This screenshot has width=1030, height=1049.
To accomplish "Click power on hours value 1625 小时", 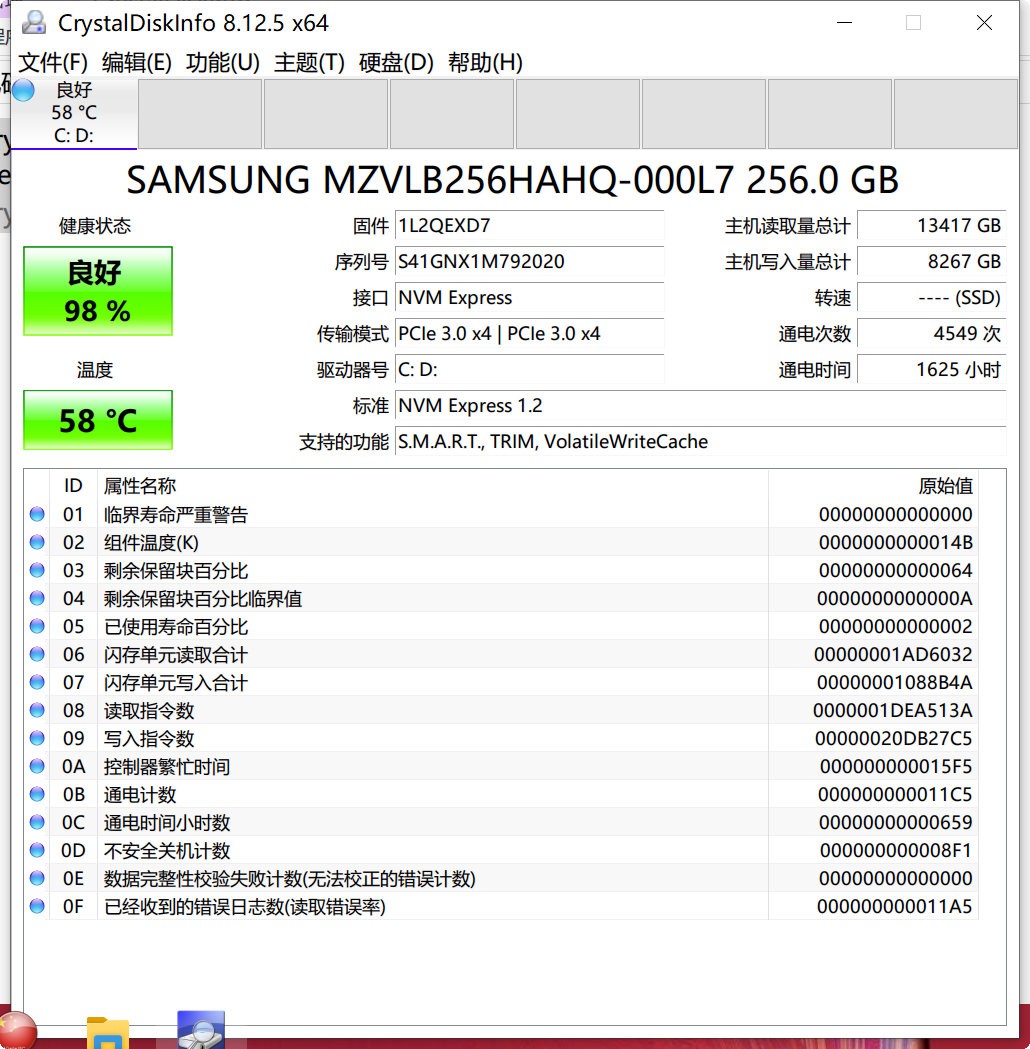I will [931, 370].
